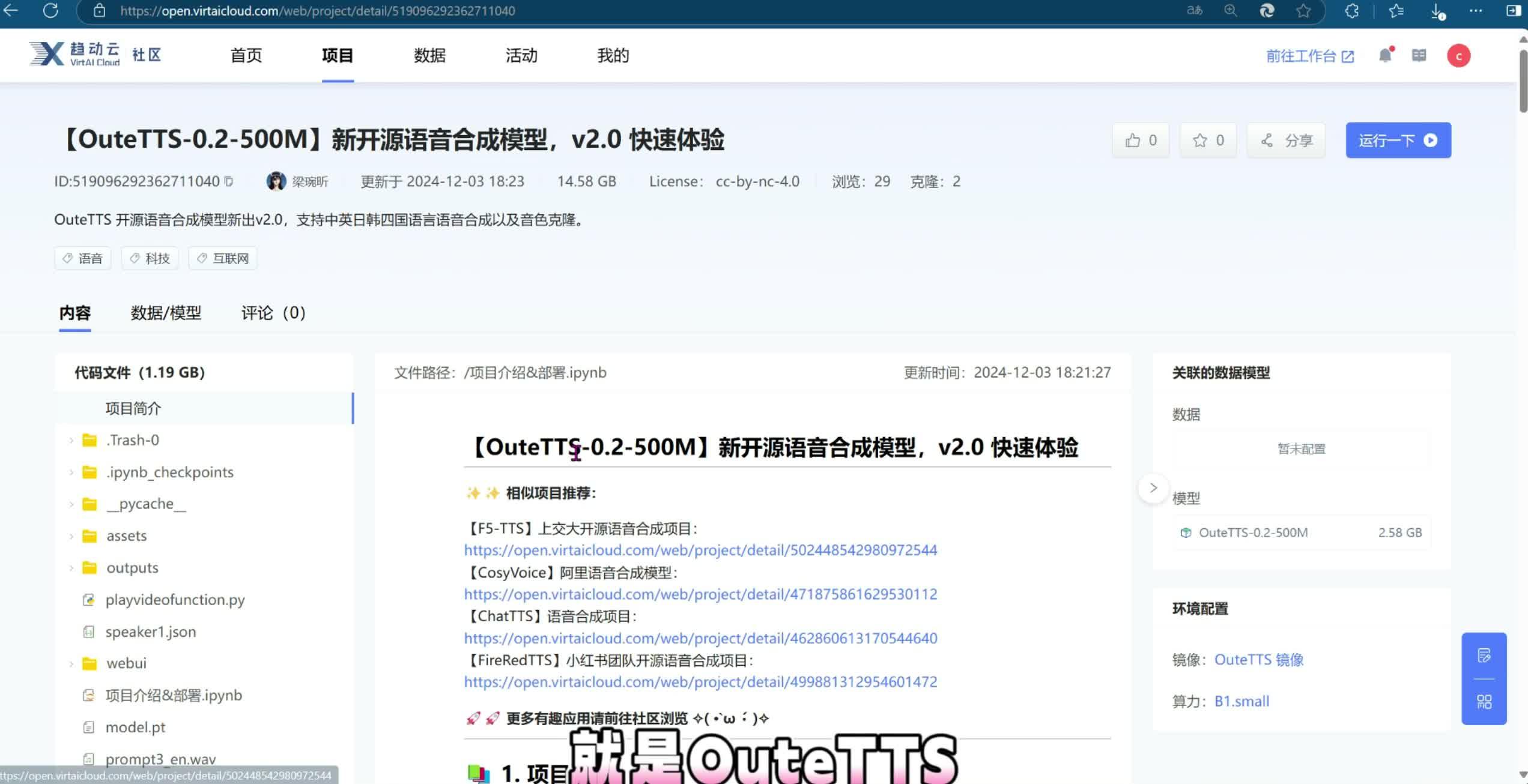This screenshot has height=784, width=1528.
Task: Click the user avatar in the top right
Action: click(1458, 55)
